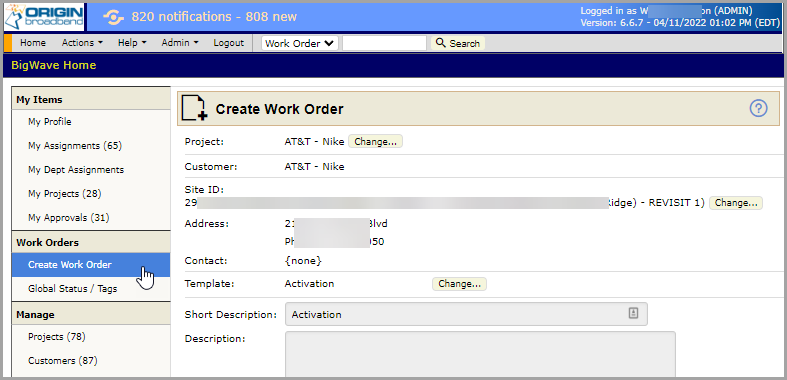
Task: Expand the Actions menu
Action: [82, 43]
